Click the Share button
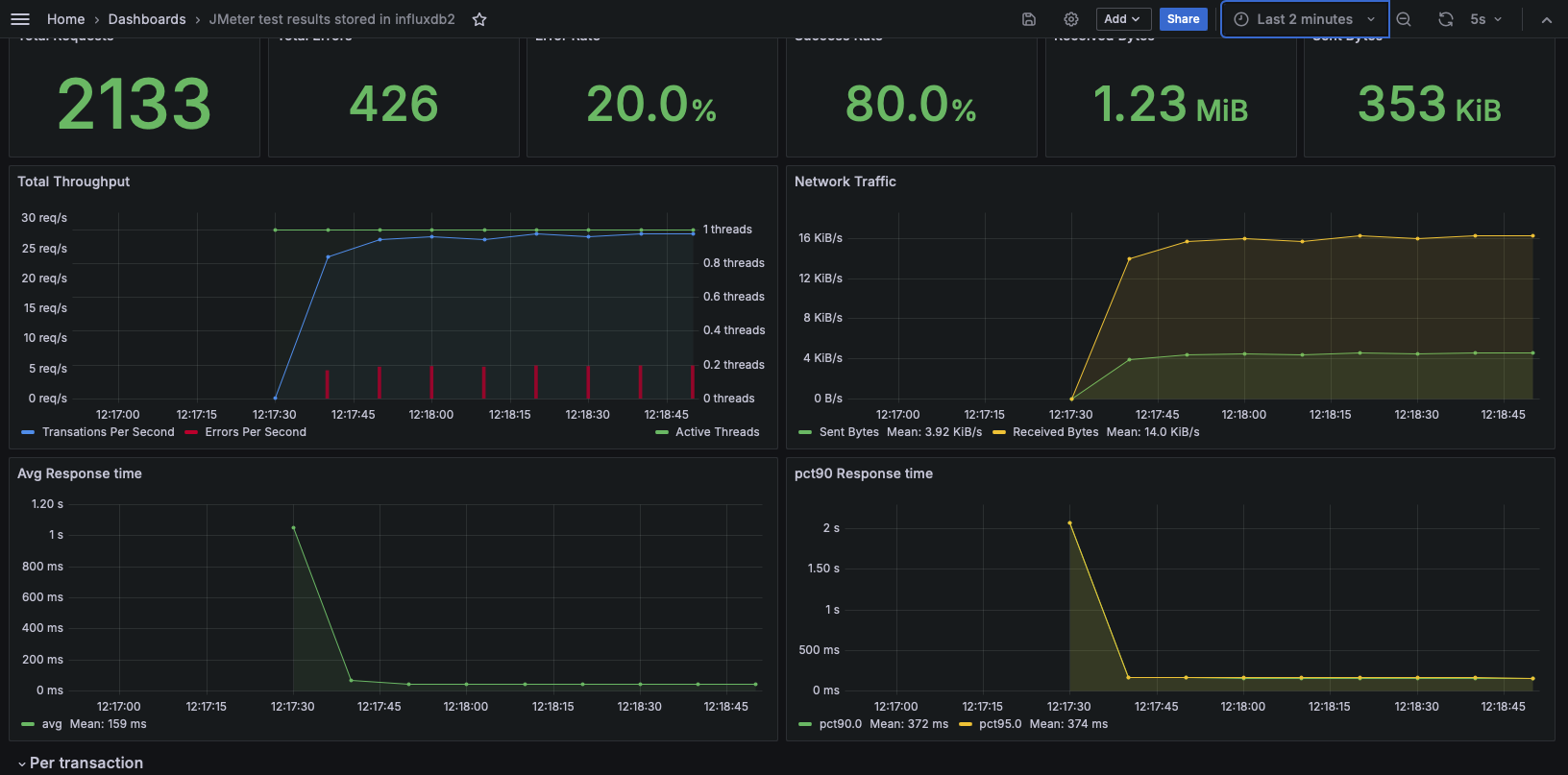 pyautogui.click(x=1184, y=19)
